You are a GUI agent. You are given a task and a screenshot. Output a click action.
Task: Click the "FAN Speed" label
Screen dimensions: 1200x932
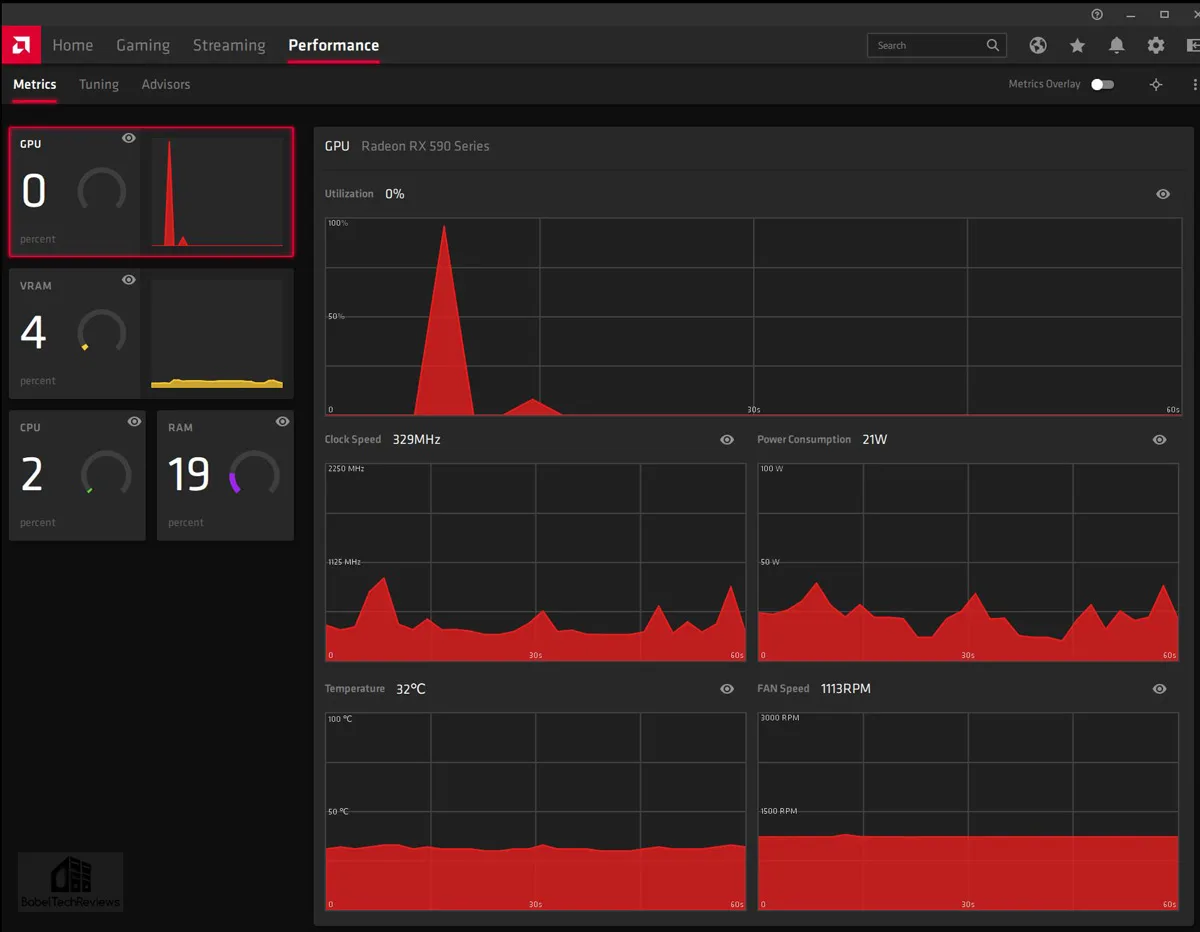(783, 689)
